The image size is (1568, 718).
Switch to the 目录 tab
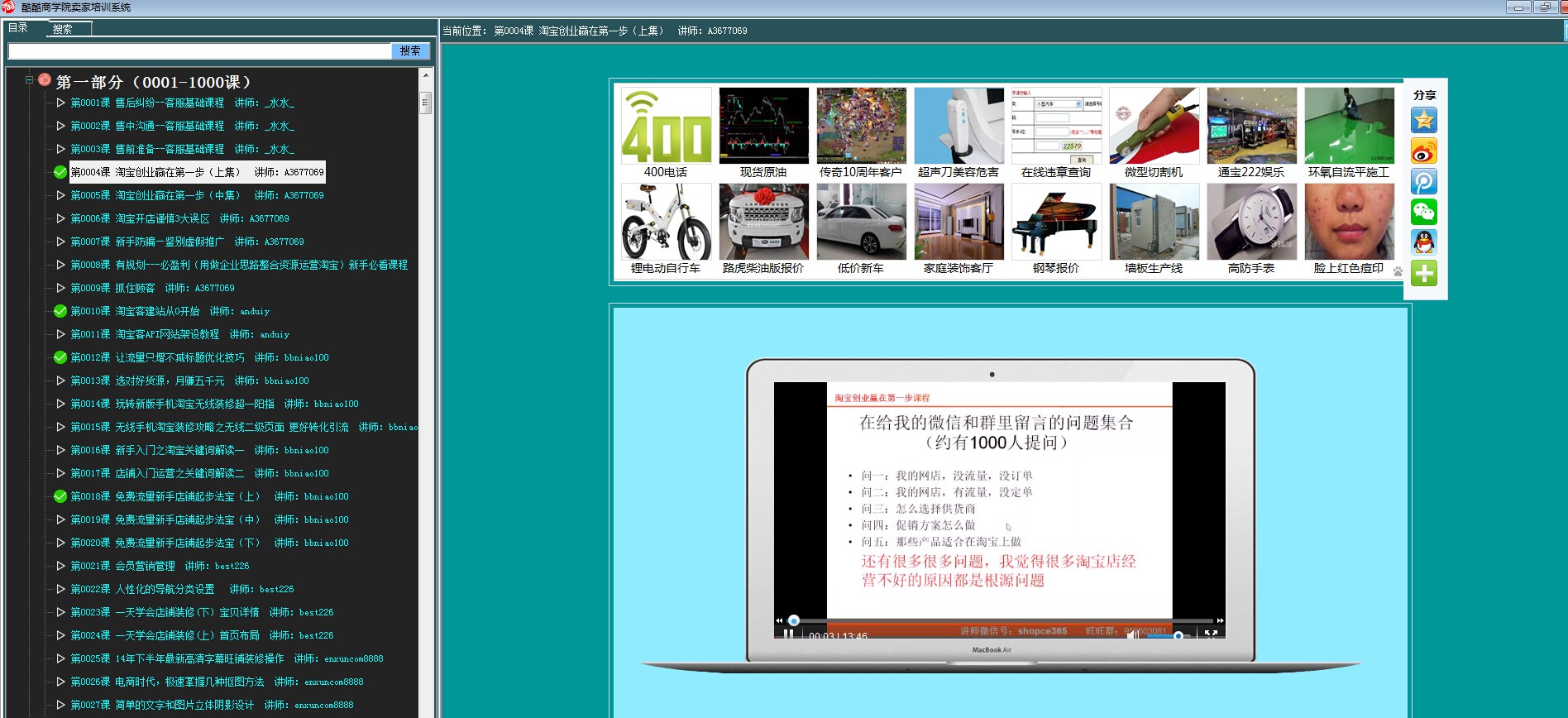(18, 28)
